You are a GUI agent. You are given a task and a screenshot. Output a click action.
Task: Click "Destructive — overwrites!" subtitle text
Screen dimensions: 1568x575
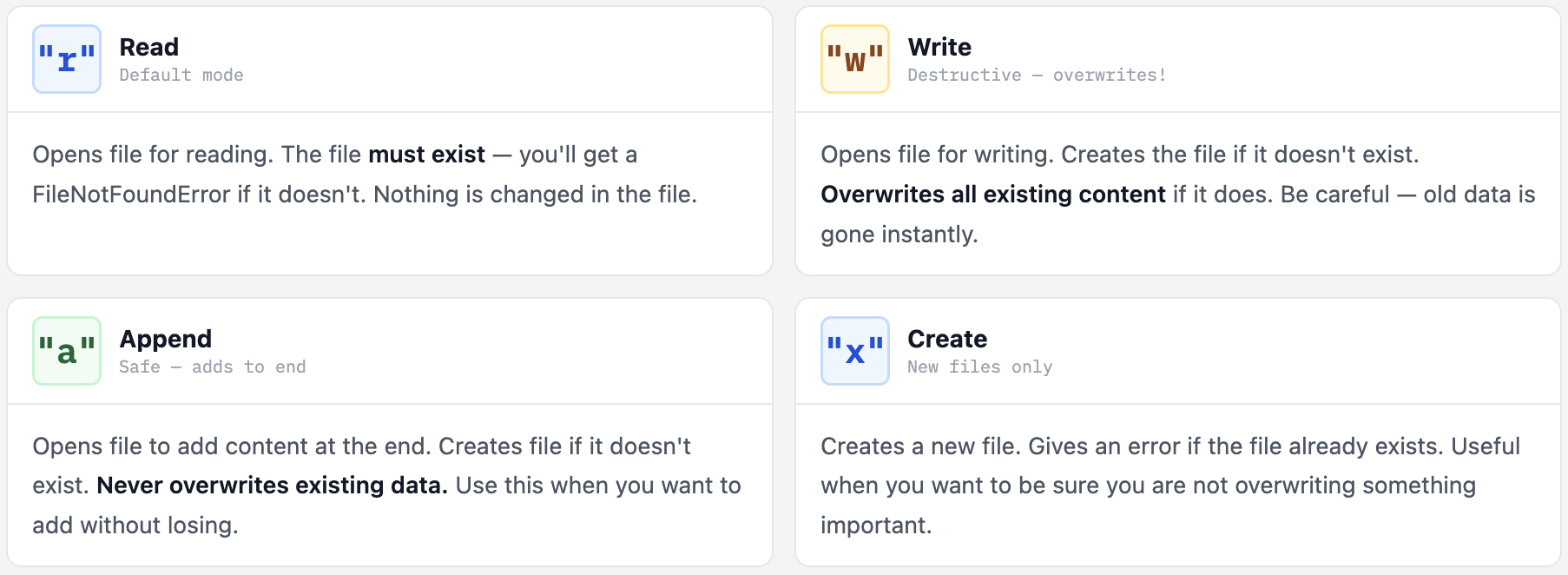pos(1037,76)
